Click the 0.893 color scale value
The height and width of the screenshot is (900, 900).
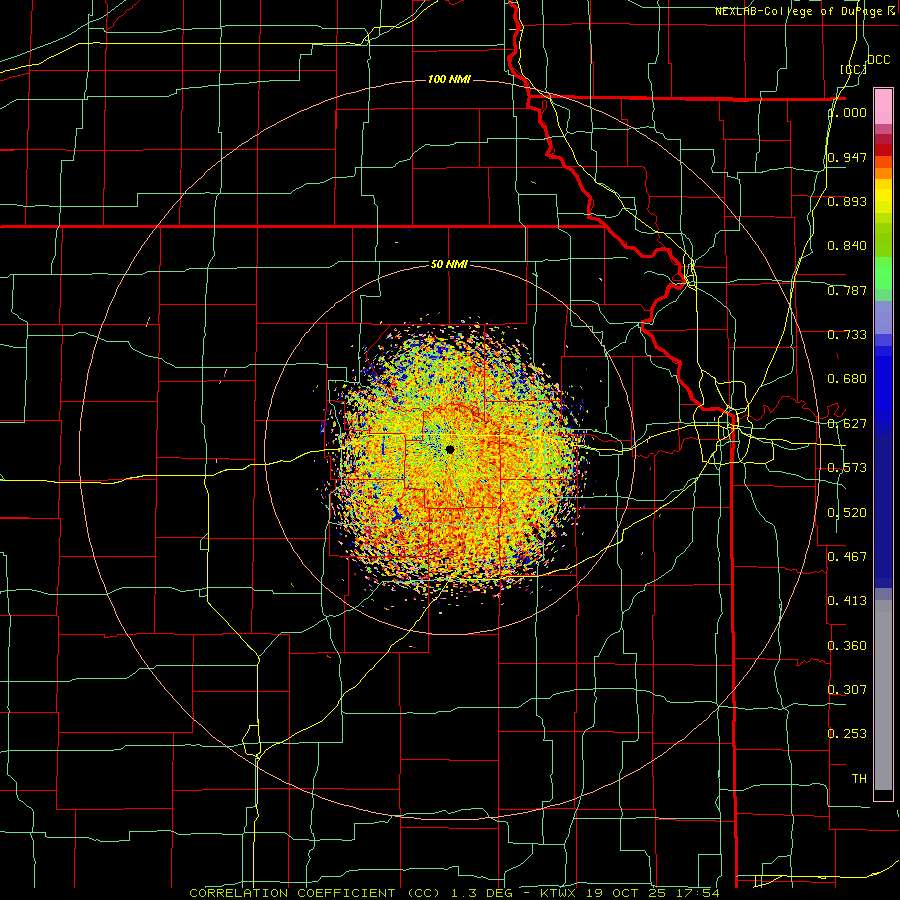tap(847, 201)
